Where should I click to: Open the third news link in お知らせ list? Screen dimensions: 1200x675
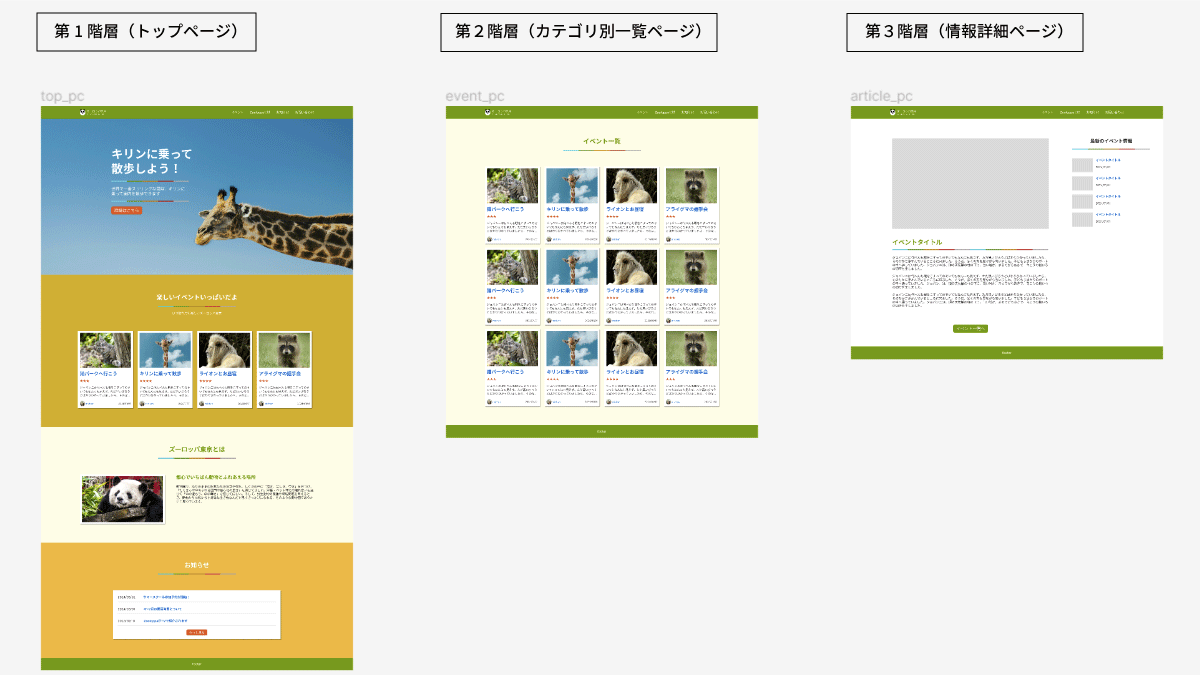click(165, 620)
